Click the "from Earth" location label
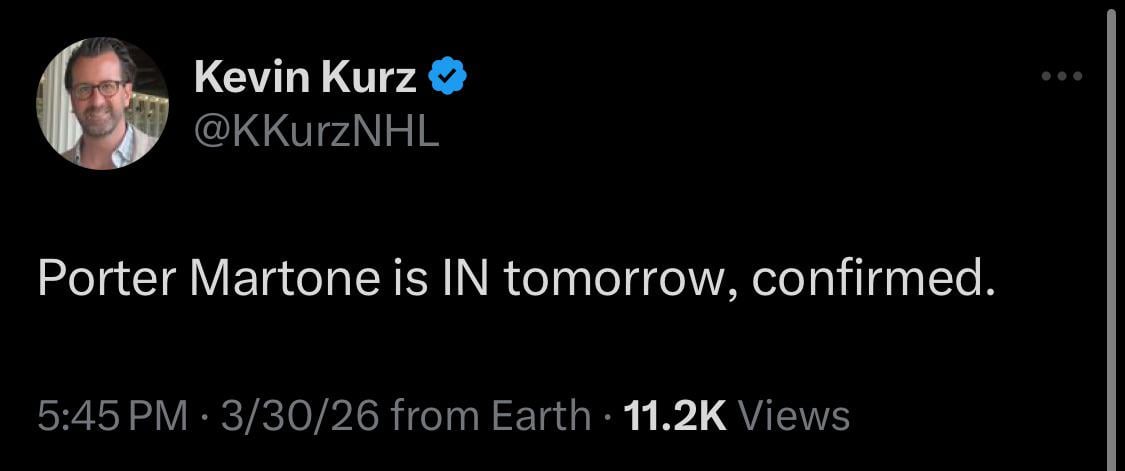The image size is (1125, 471). coord(492,416)
